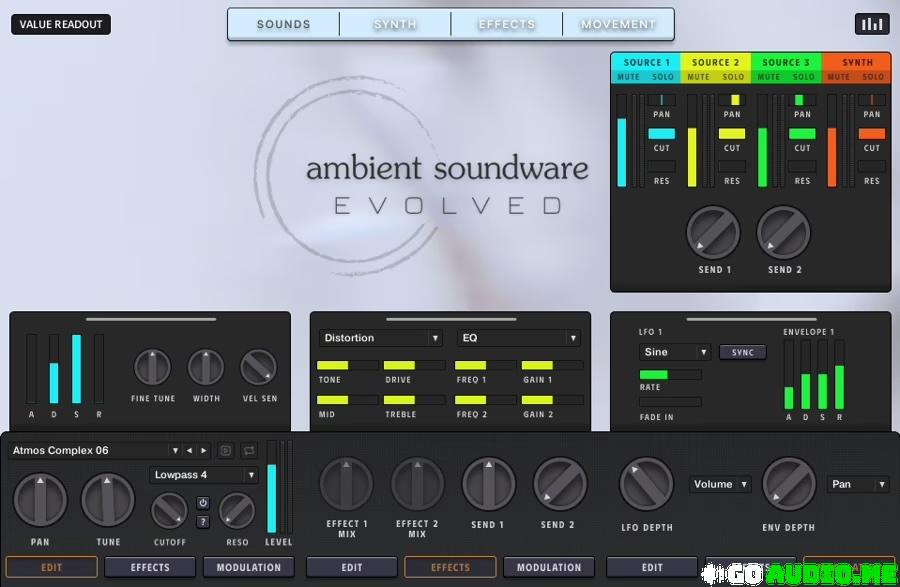Open the Lowpass 4 filter type dropdown
Image resolution: width=900 pixels, height=587 pixels.
pos(204,475)
